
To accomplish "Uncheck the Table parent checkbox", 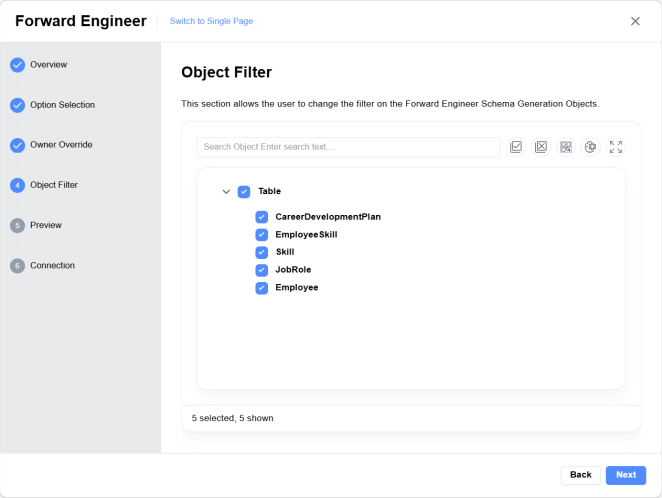I will click(x=244, y=192).
